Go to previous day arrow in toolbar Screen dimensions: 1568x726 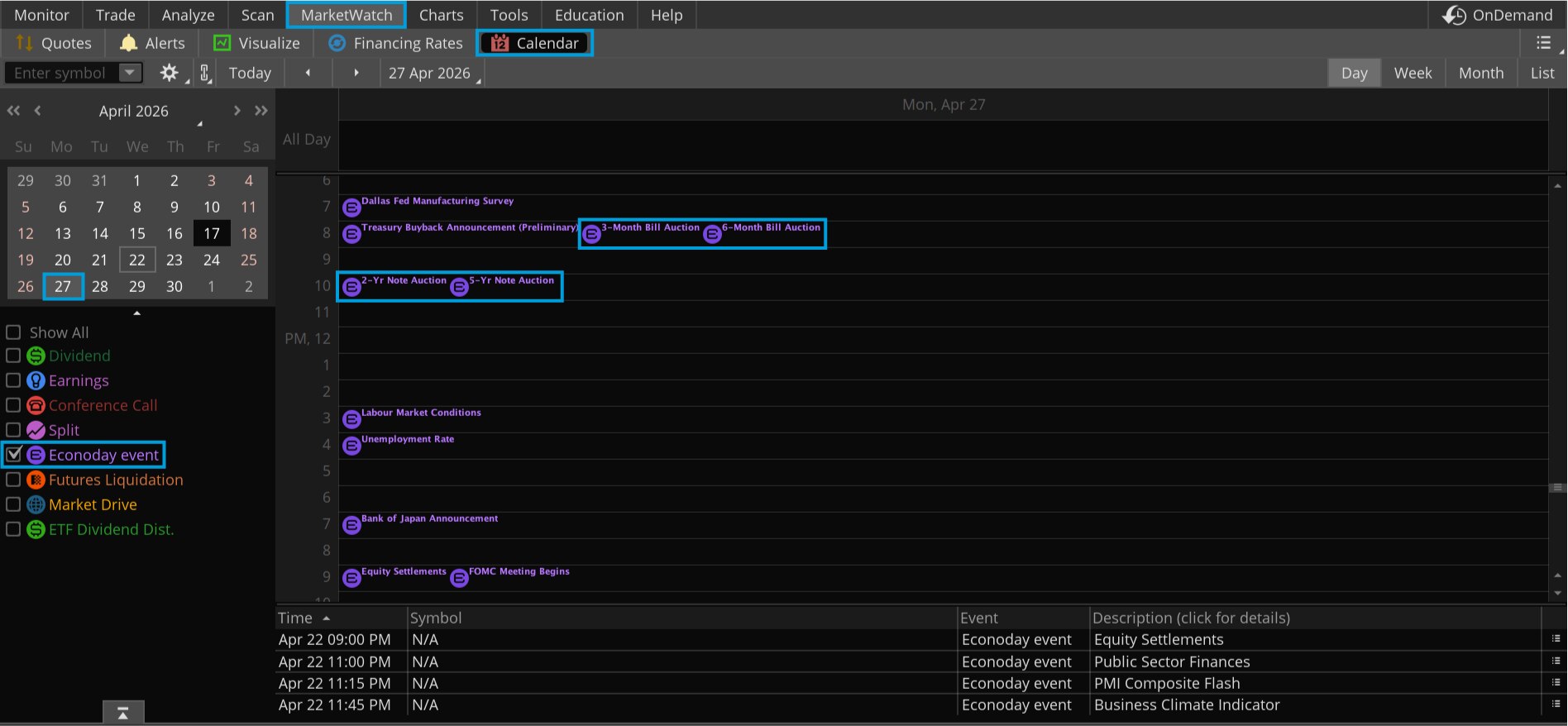[x=308, y=73]
